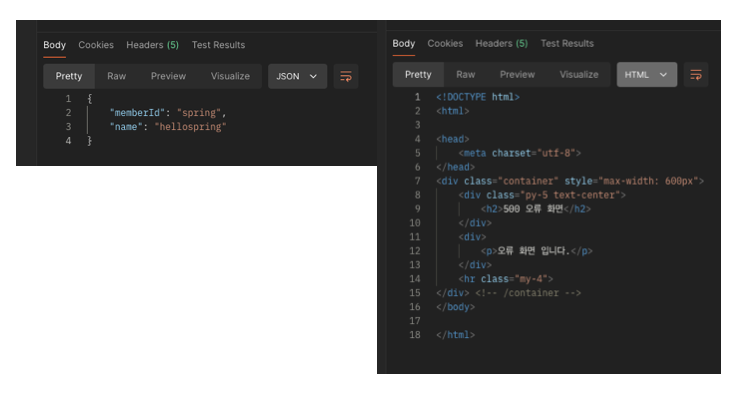
Task: Open Headers (5) tab in JSON response panel
Action: (x=152, y=45)
